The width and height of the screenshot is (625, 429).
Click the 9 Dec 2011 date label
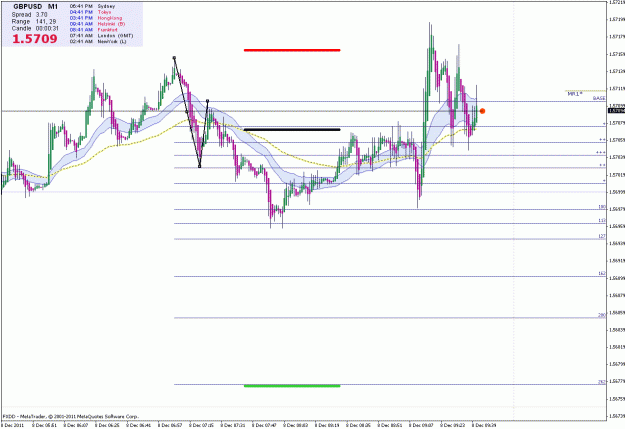click(13, 425)
